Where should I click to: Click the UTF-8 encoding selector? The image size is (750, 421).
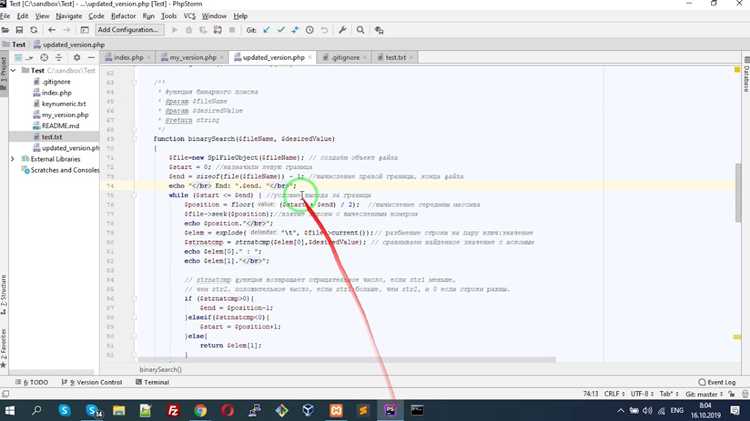641,394
